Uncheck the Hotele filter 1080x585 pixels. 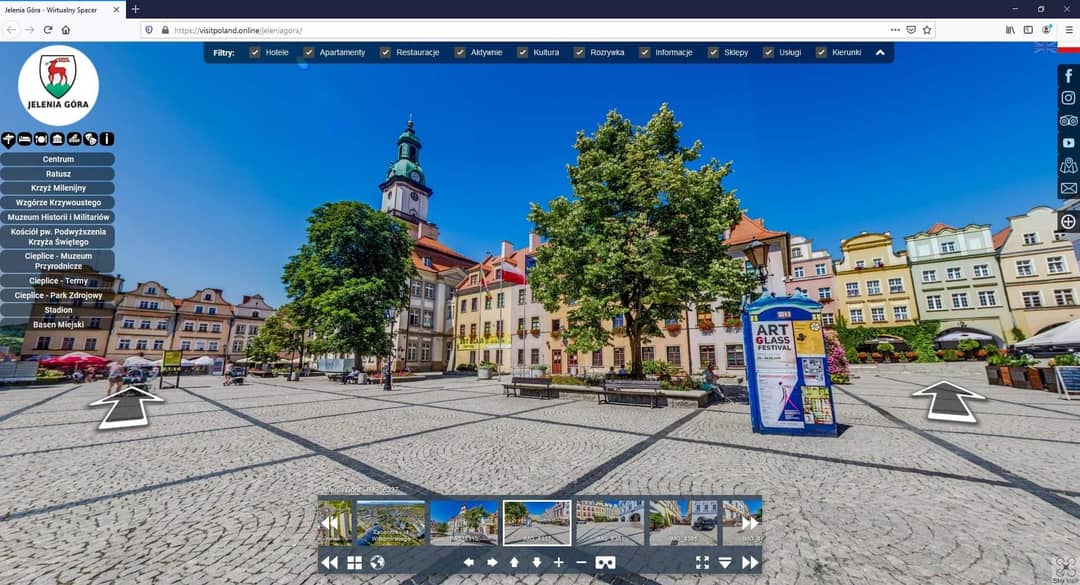[x=255, y=52]
